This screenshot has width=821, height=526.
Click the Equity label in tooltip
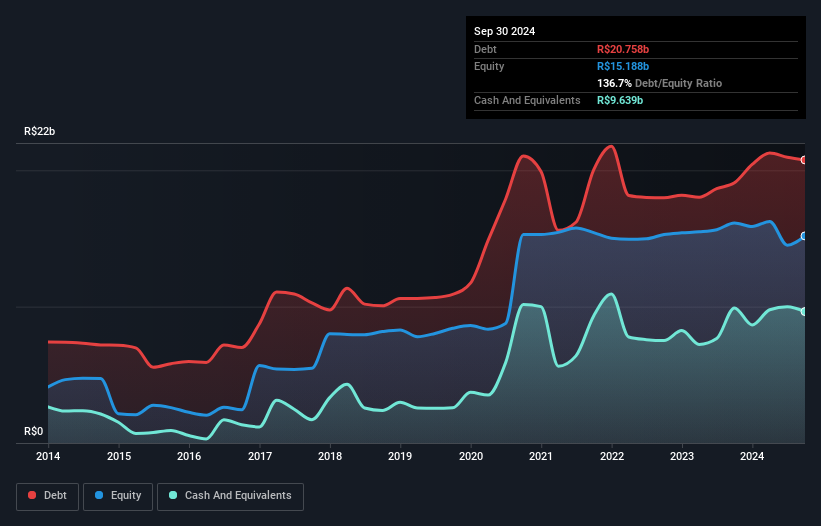pos(489,66)
